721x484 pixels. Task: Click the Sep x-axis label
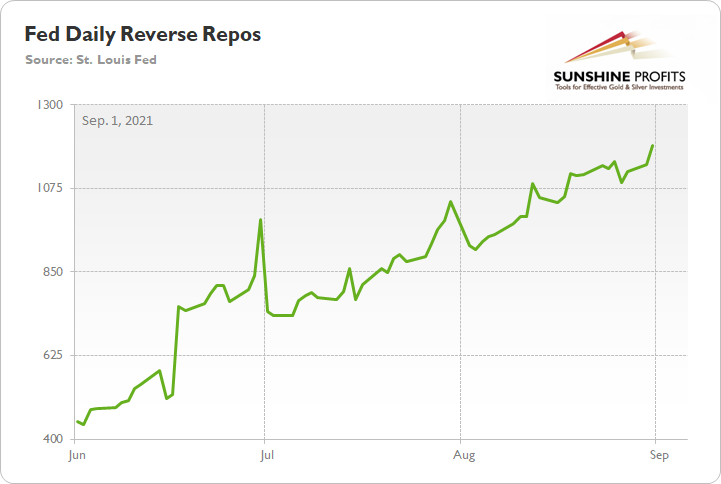tap(659, 455)
